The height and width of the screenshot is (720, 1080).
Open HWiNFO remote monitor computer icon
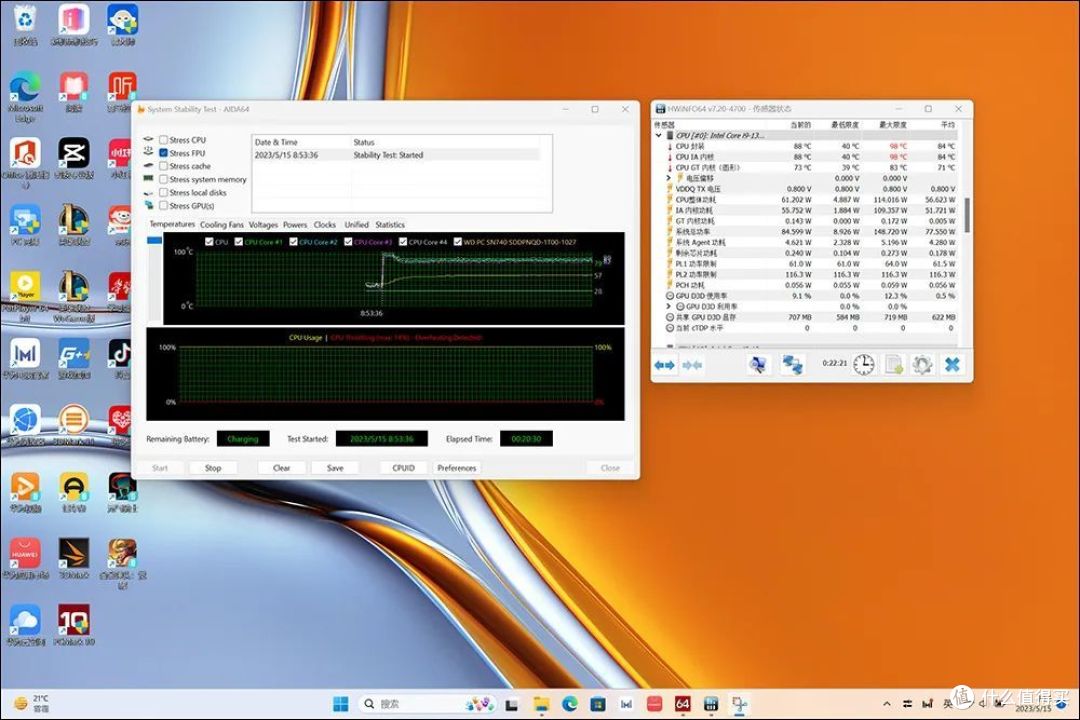[758, 364]
